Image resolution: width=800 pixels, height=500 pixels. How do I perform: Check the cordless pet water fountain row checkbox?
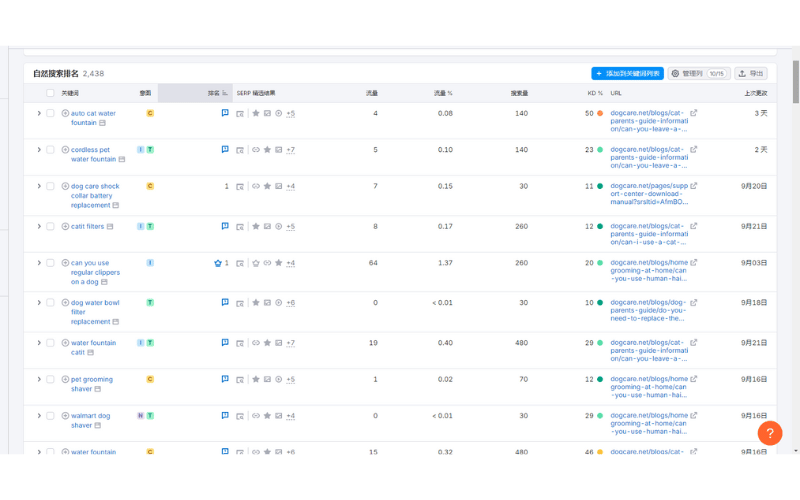[x=50, y=149]
